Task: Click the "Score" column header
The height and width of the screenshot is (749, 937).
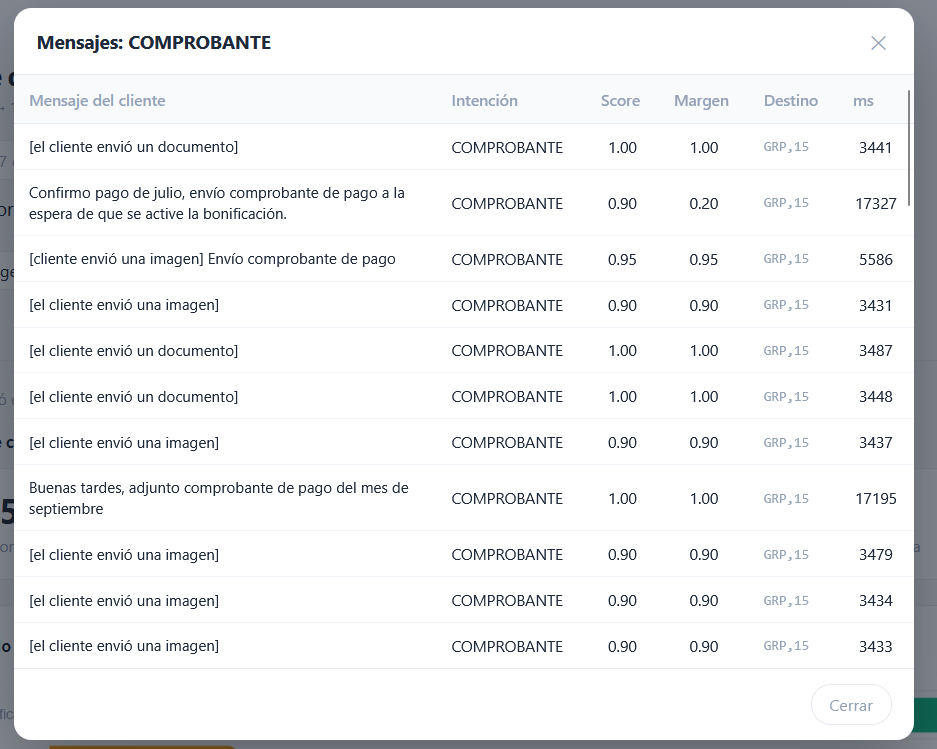Action: coord(620,100)
